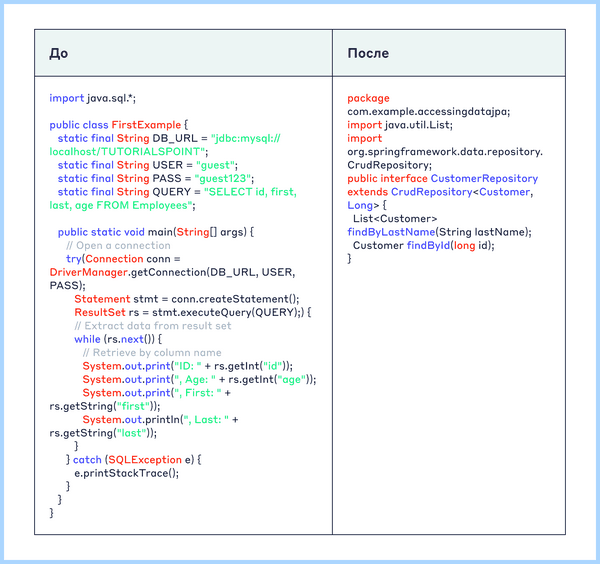The image size is (600, 564).
Task: Click the PASS = "guest123" line
Action: coord(156,179)
